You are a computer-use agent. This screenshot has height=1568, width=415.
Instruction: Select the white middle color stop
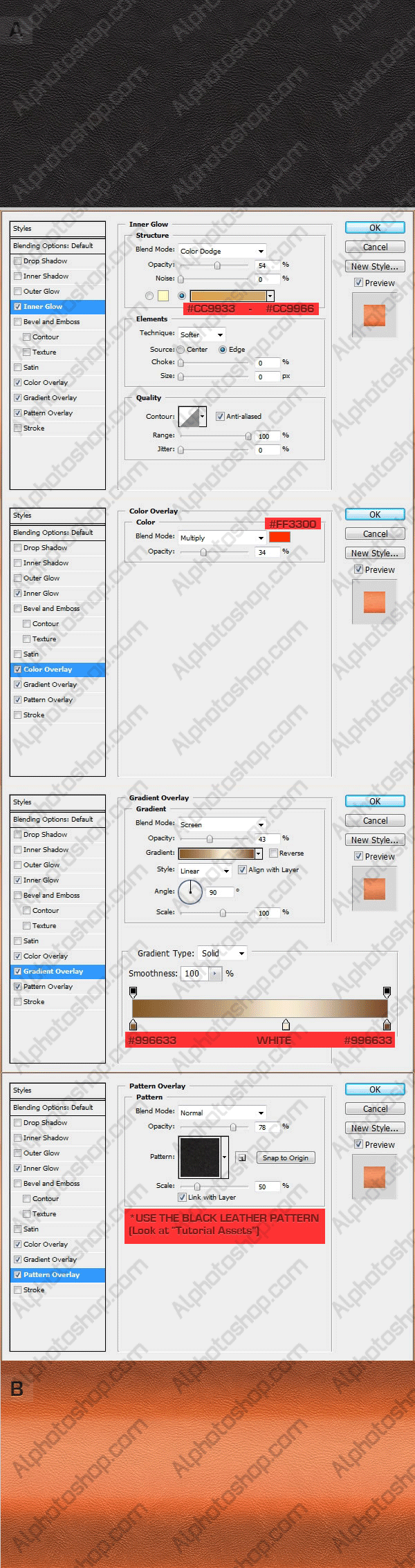286,1025
